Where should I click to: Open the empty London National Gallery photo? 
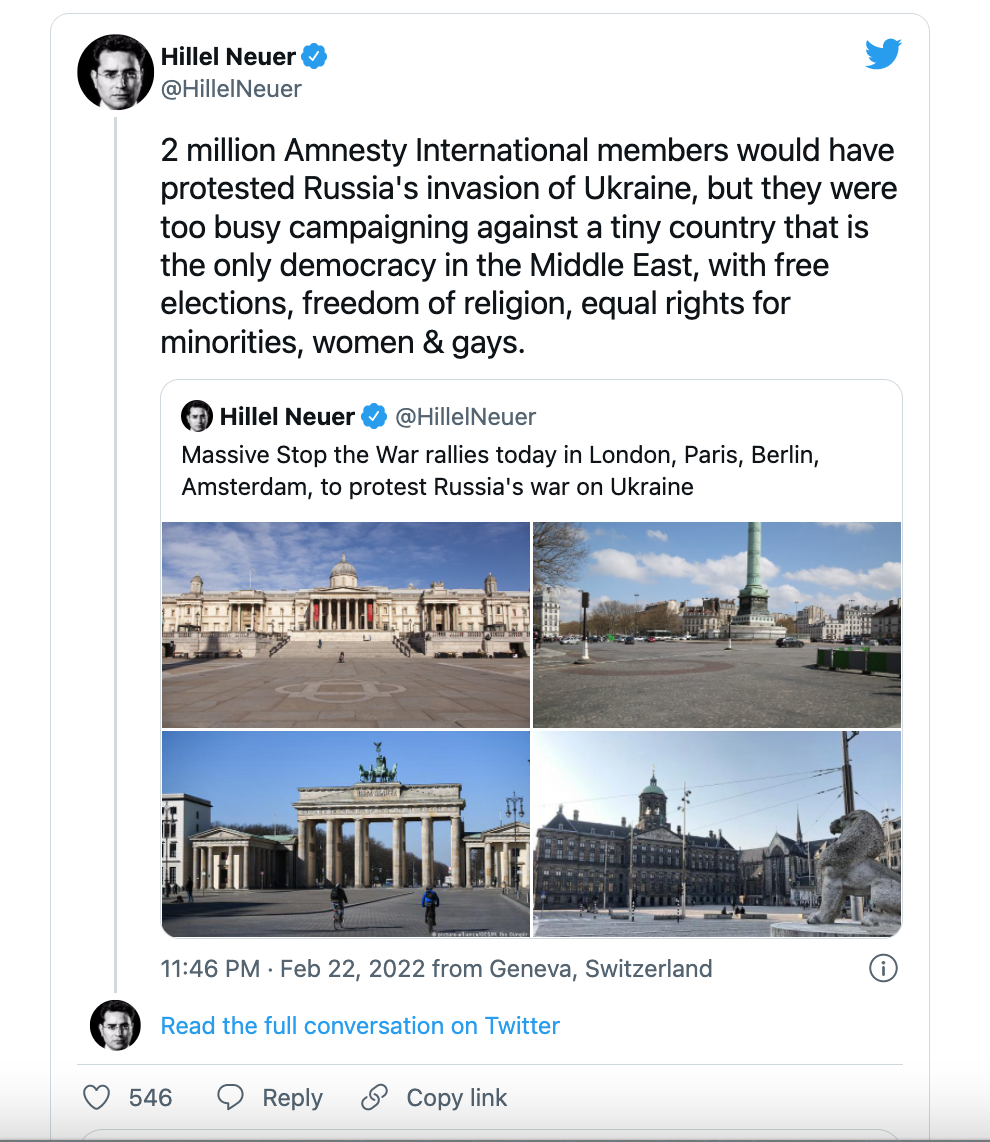point(346,625)
